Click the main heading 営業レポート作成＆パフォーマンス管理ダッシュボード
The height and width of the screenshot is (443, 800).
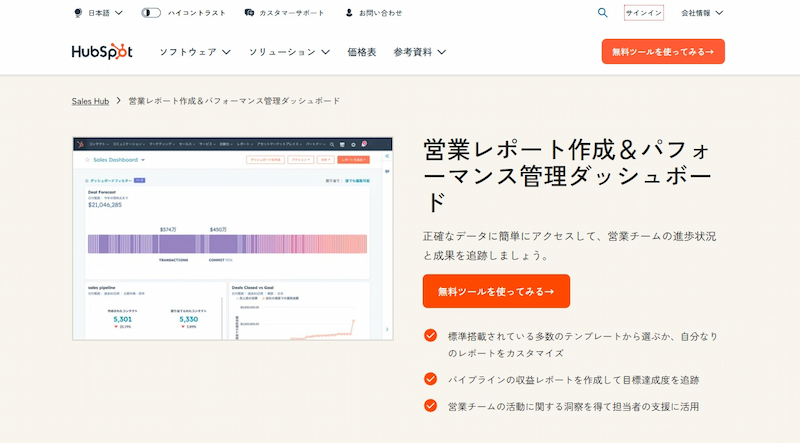click(567, 176)
